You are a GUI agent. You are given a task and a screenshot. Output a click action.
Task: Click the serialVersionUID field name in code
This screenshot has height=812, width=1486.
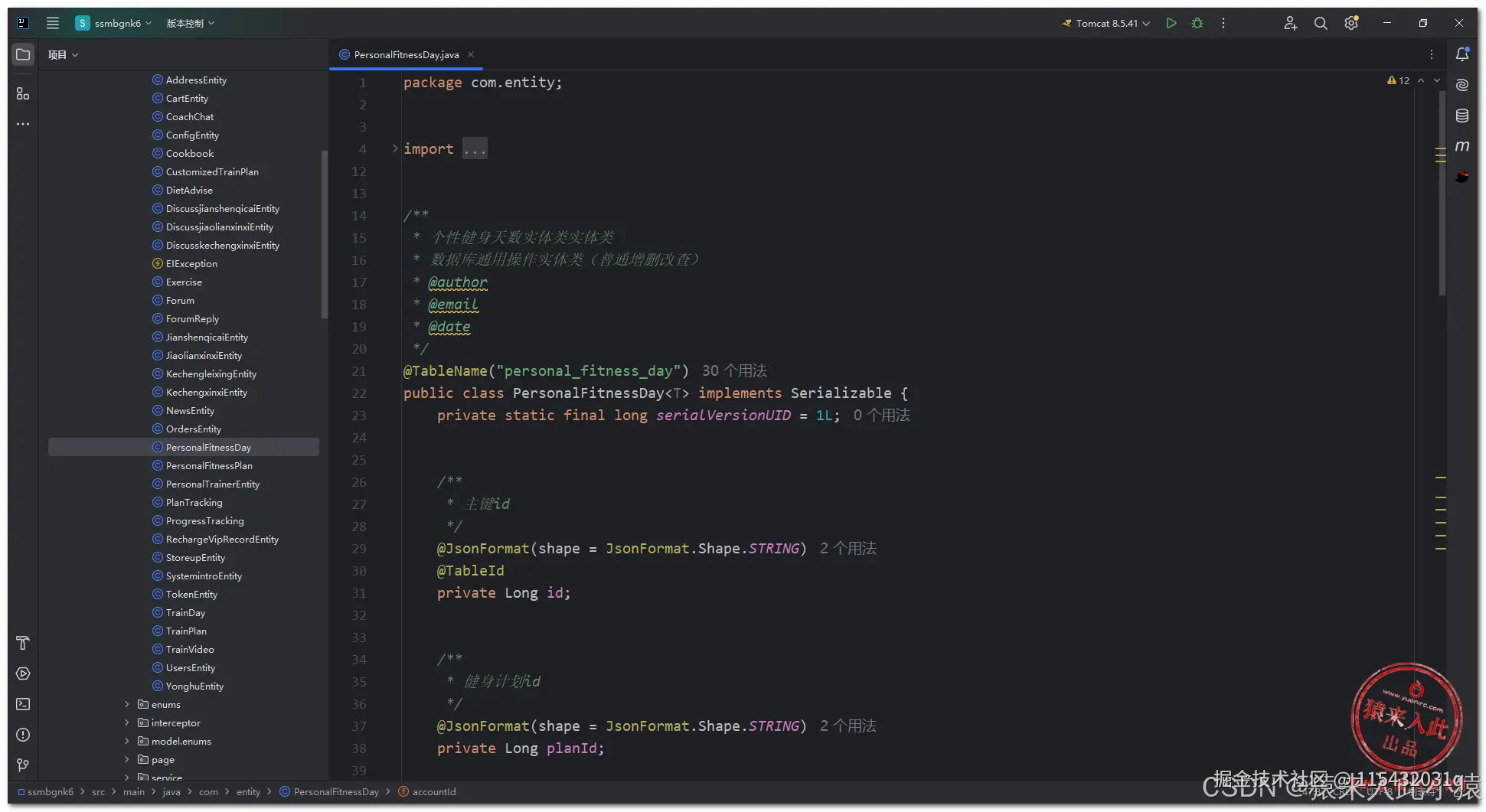pyautogui.click(x=723, y=415)
